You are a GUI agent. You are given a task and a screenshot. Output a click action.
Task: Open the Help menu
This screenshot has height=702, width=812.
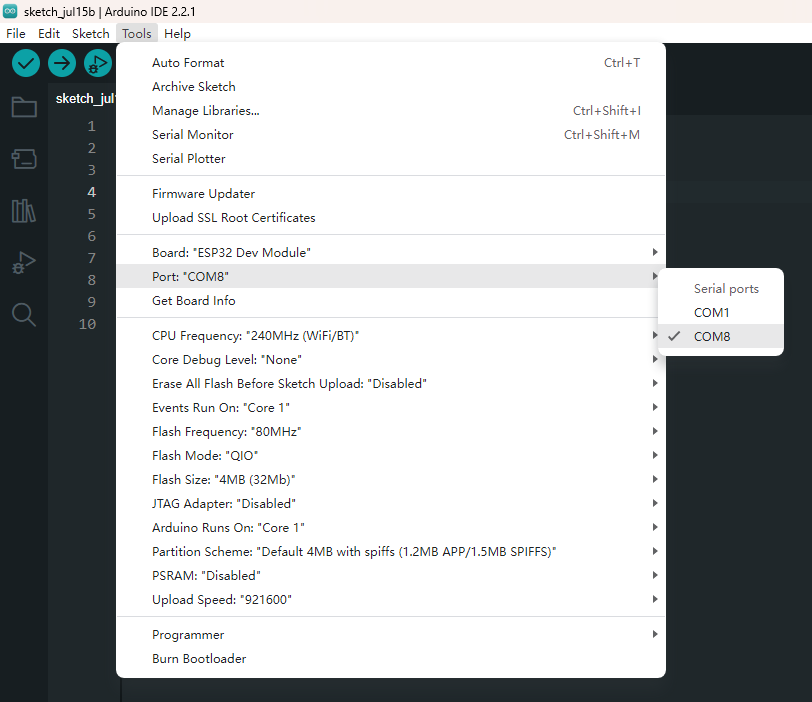click(x=177, y=34)
